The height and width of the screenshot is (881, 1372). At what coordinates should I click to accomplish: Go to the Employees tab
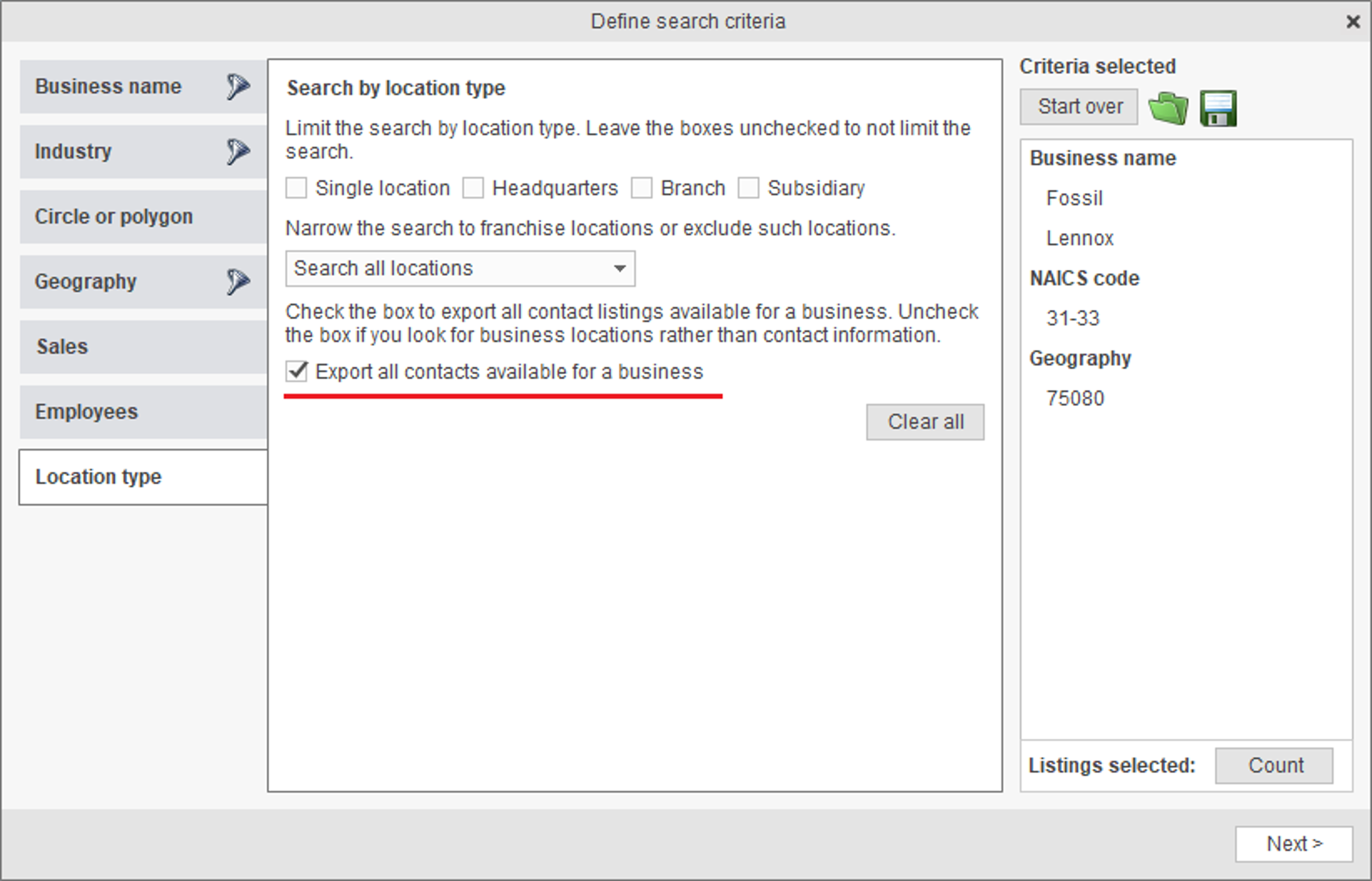click(144, 412)
